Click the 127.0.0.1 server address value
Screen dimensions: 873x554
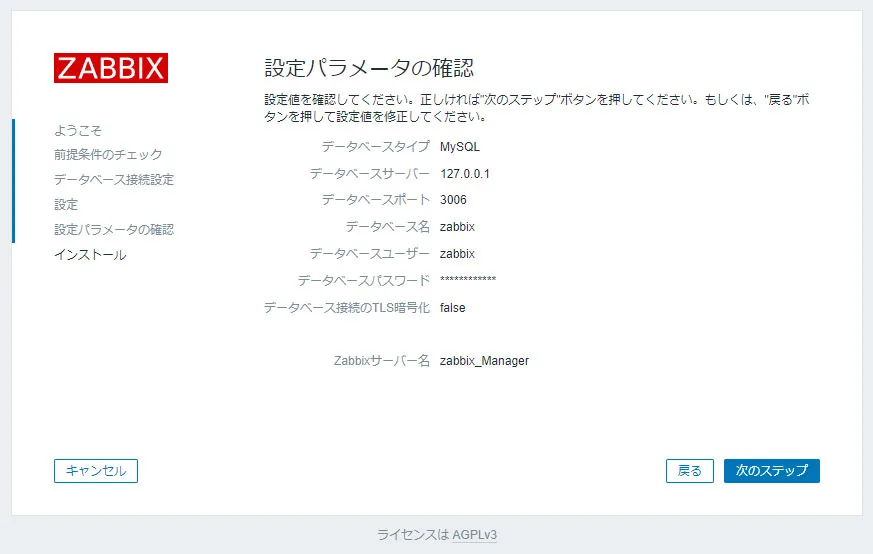pos(465,174)
